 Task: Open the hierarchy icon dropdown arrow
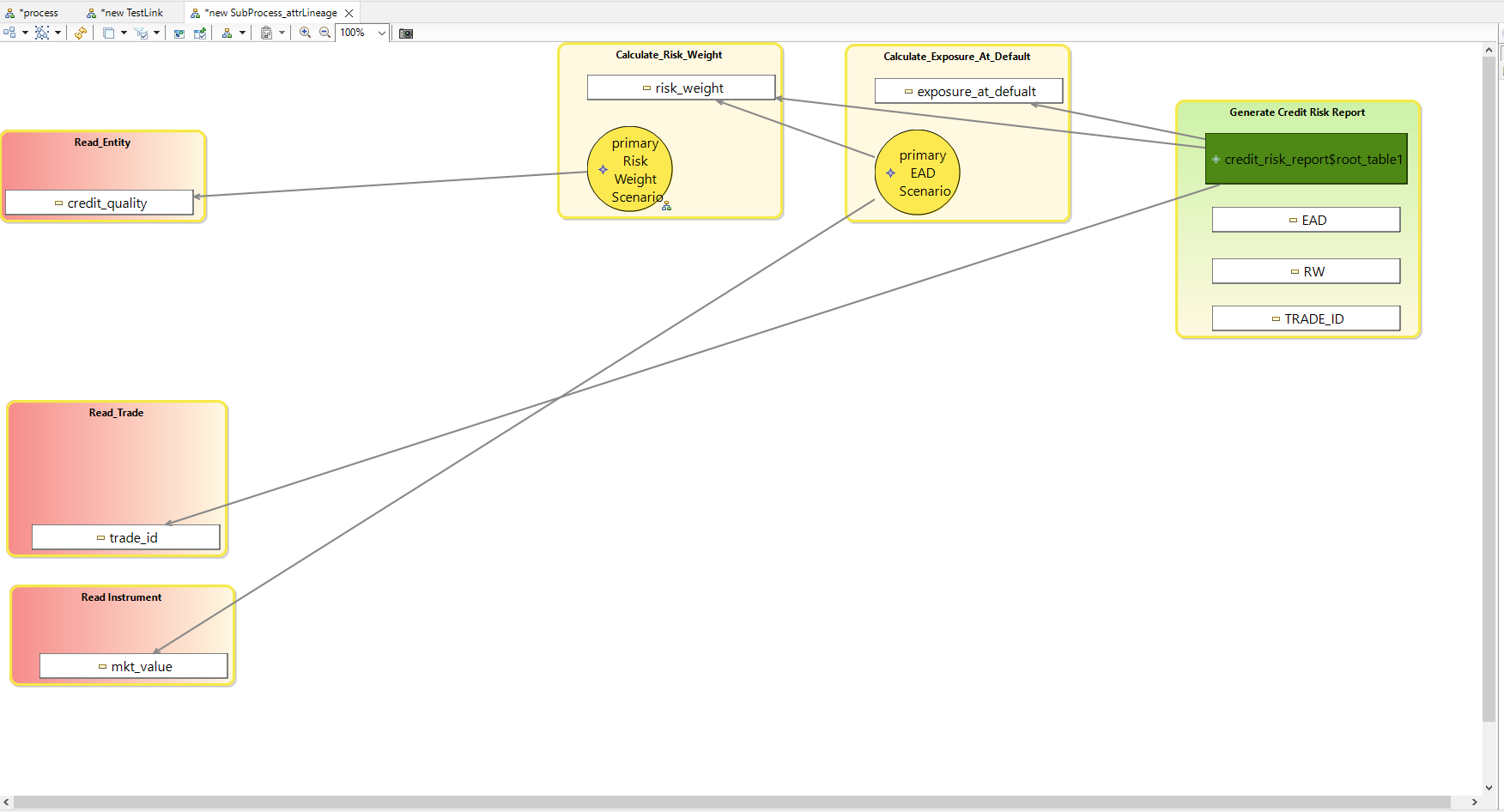pyautogui.click(x=242, y=33)
